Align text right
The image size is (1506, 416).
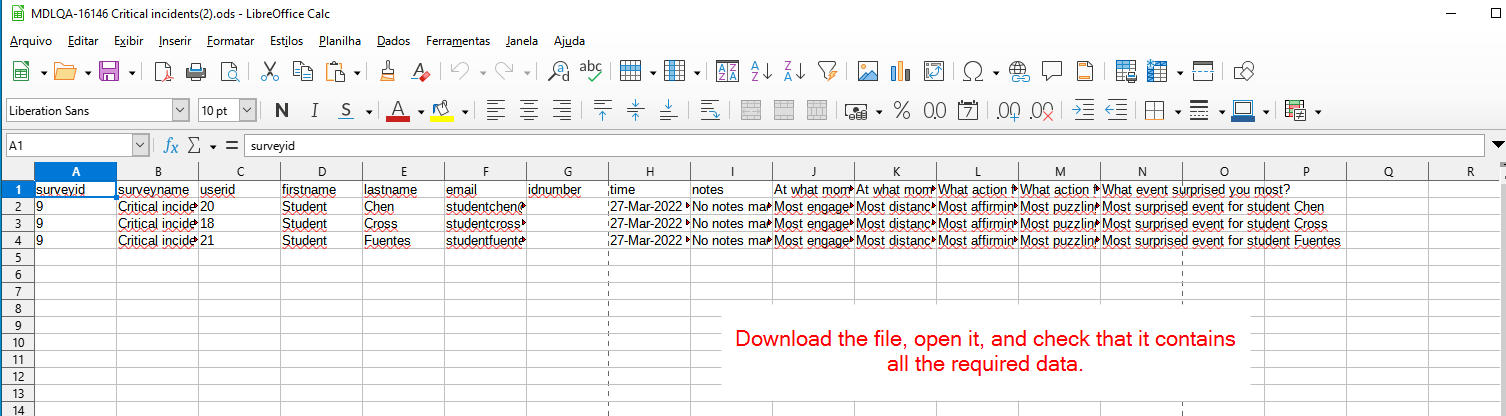(562, 110)
